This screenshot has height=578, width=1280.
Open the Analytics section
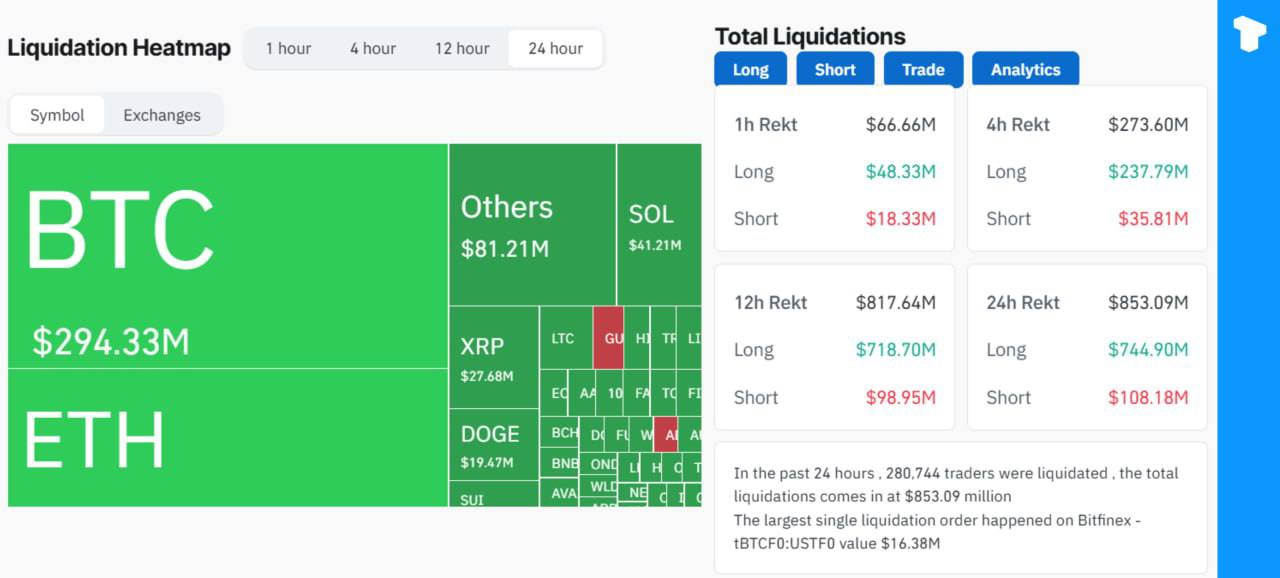[x=1025, y=69]
